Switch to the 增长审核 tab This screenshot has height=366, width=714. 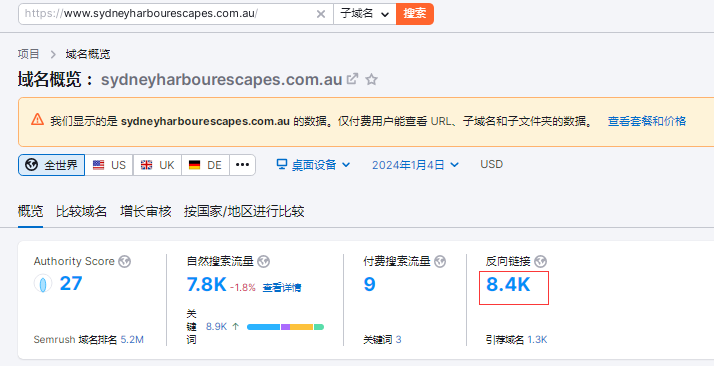pyautogui.click(x=146, y=211)
